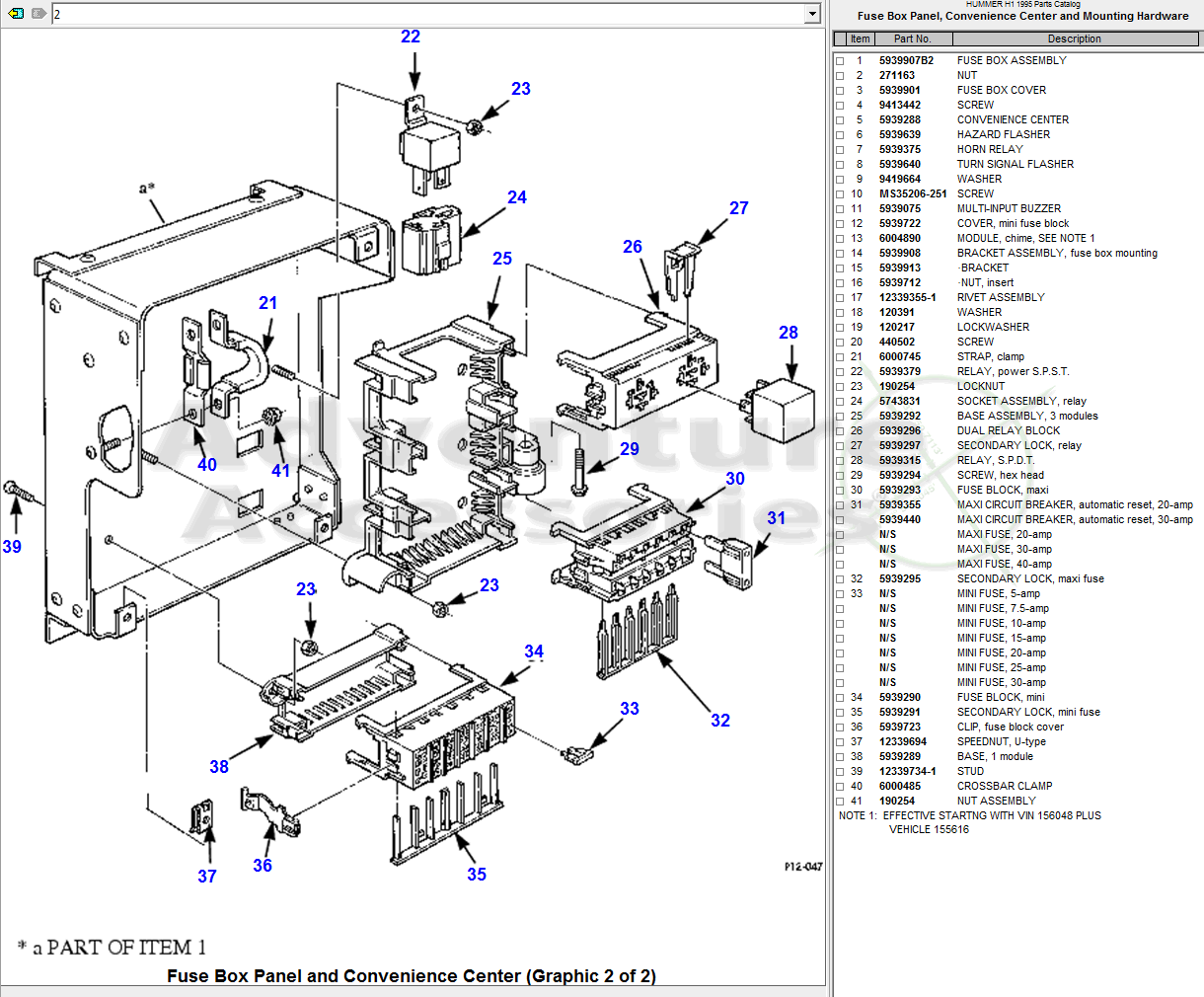
Task: Click the Description column header
Action: tap(1075, 39)
